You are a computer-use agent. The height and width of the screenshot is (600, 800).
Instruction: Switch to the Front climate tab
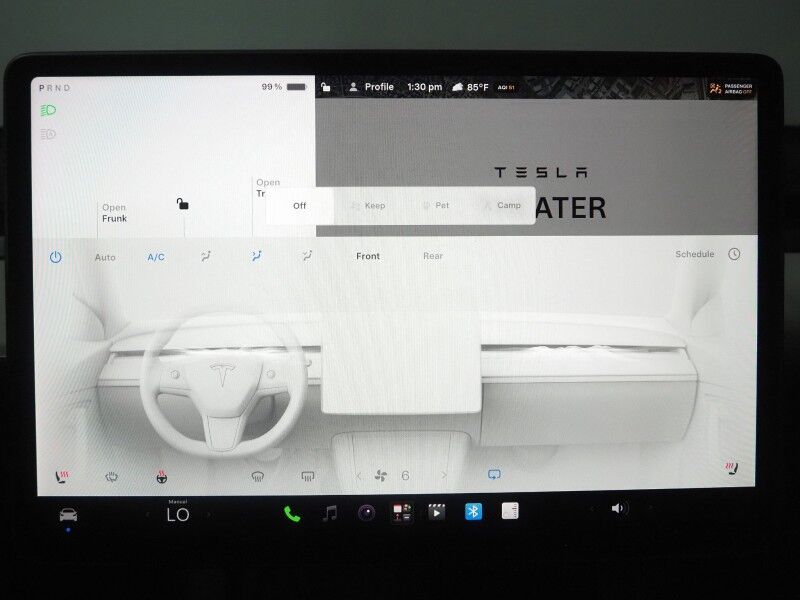click(368, 256)
